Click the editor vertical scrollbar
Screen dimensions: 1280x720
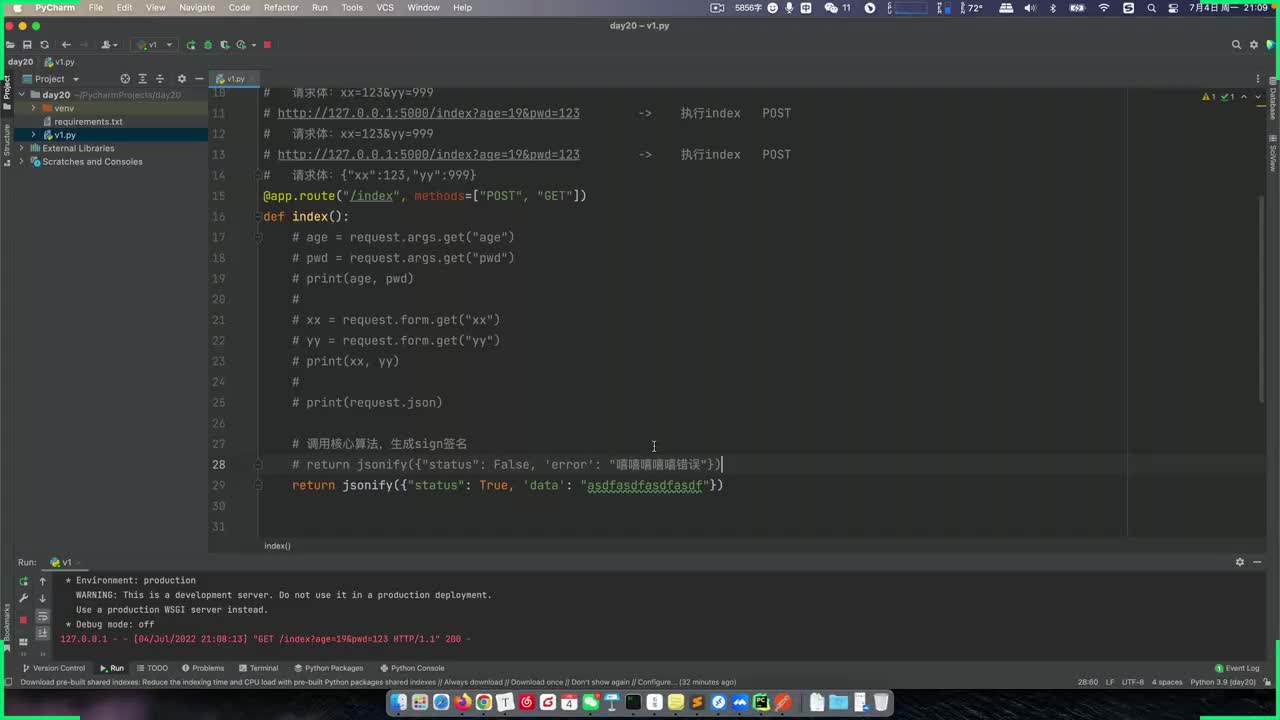1262,300
